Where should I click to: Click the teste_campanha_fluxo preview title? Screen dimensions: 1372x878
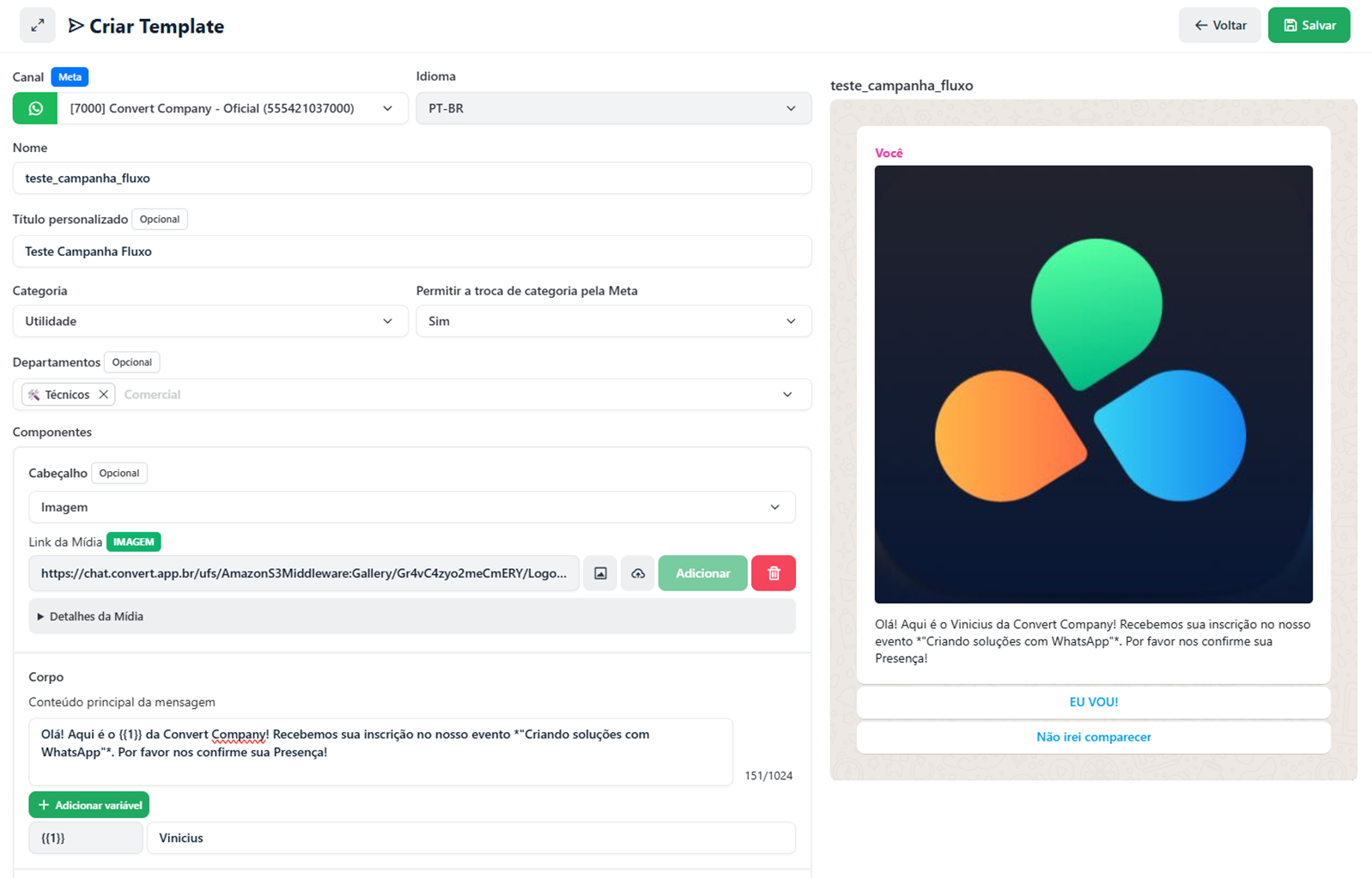click(x=902, y=86)
